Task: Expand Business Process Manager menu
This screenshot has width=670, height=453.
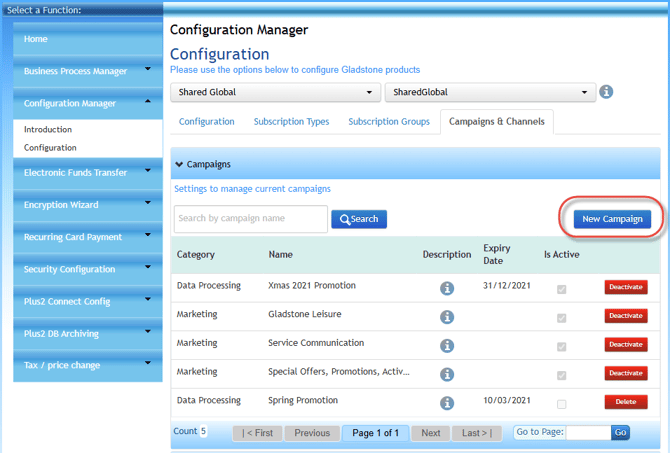Action: point(88,71)
